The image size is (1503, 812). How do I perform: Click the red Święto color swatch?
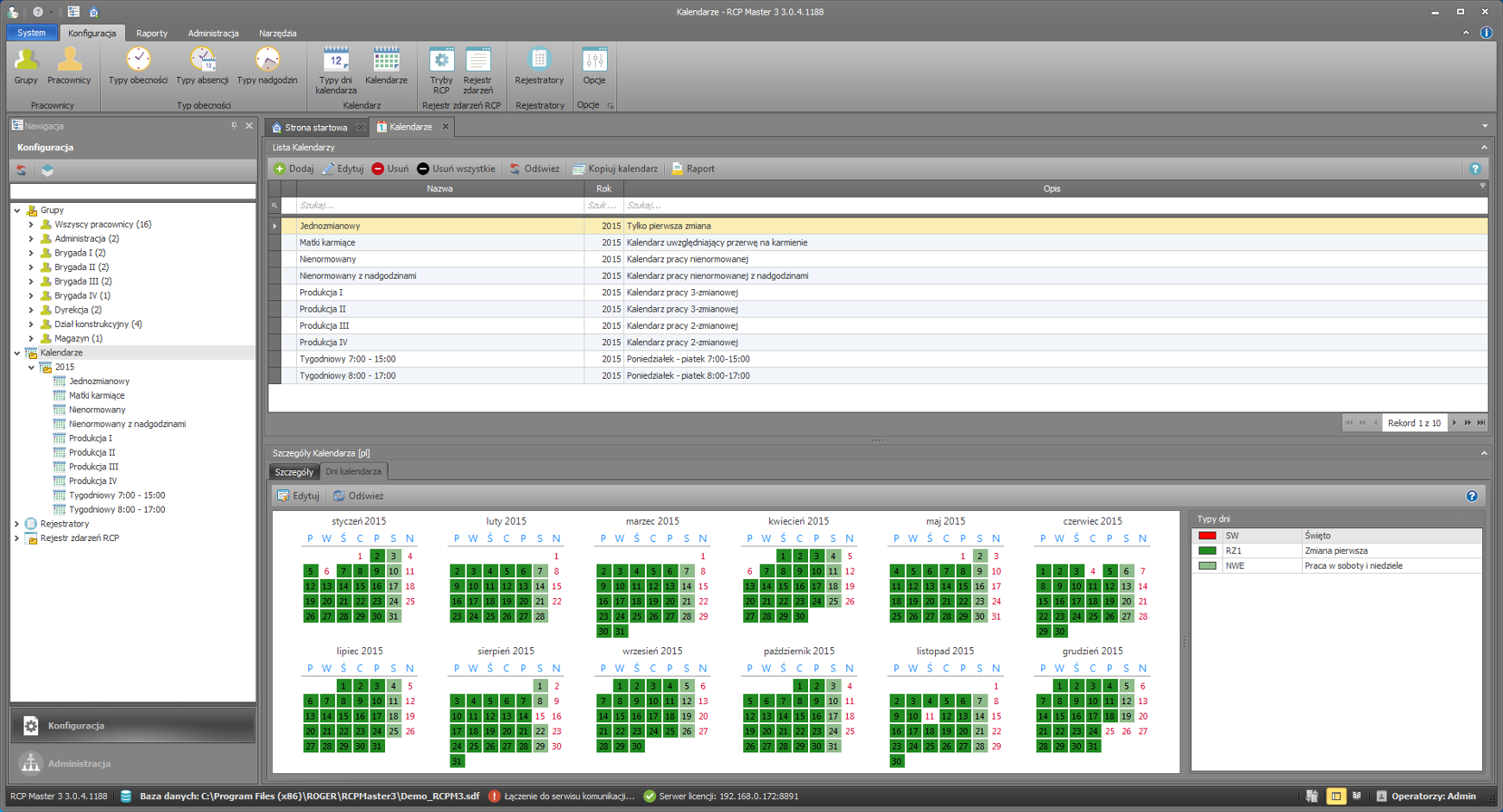point(1207,536)
